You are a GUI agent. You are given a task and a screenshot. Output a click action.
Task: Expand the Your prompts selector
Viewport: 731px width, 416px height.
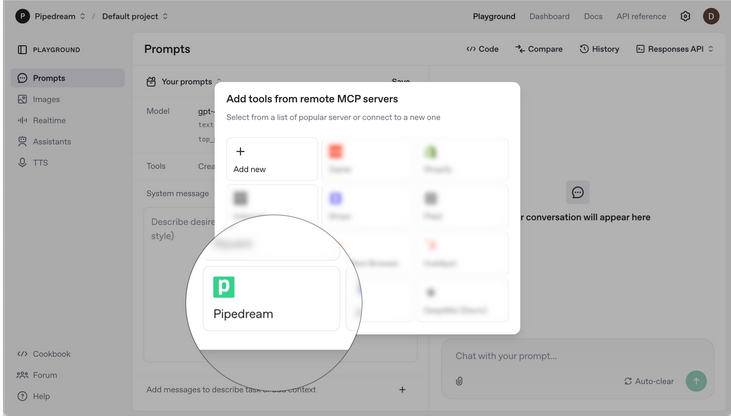184,82
